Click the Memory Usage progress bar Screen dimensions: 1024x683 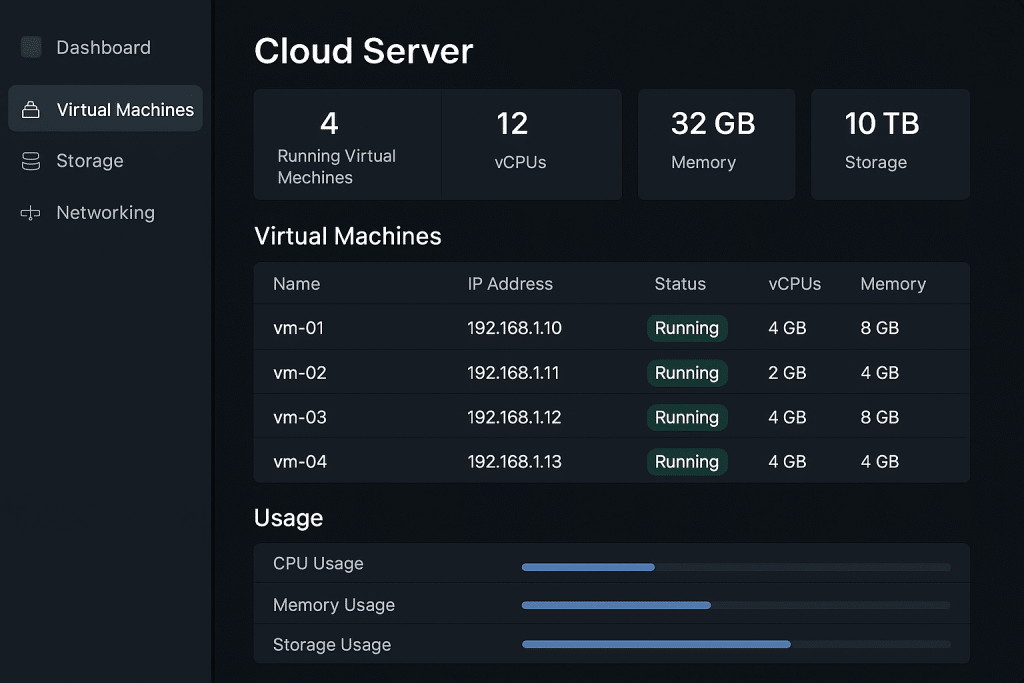point(735,605)
